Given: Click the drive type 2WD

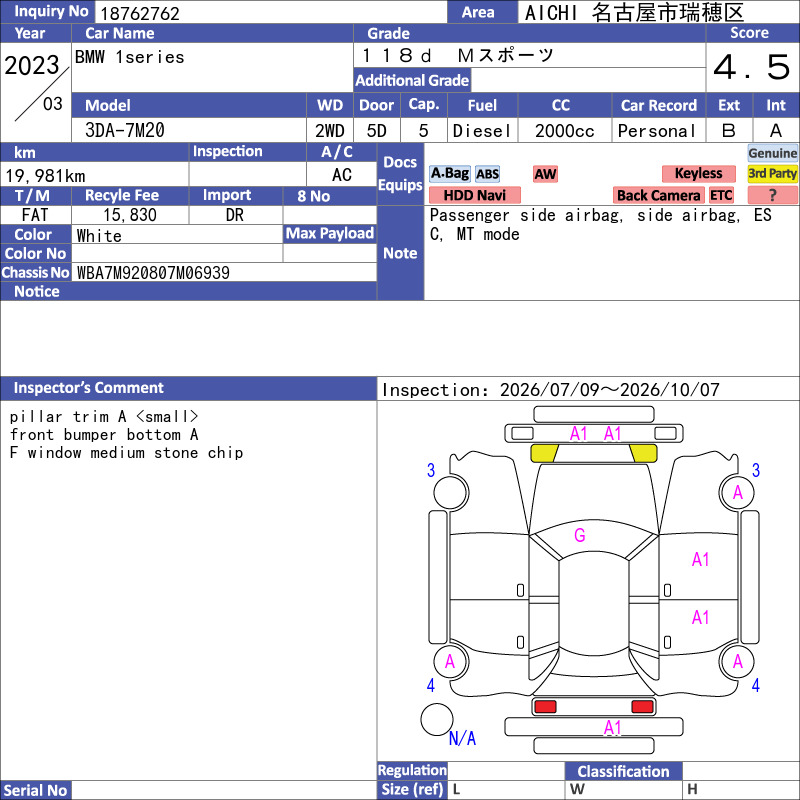Looking at the screenshot, I should click(330, 131).
